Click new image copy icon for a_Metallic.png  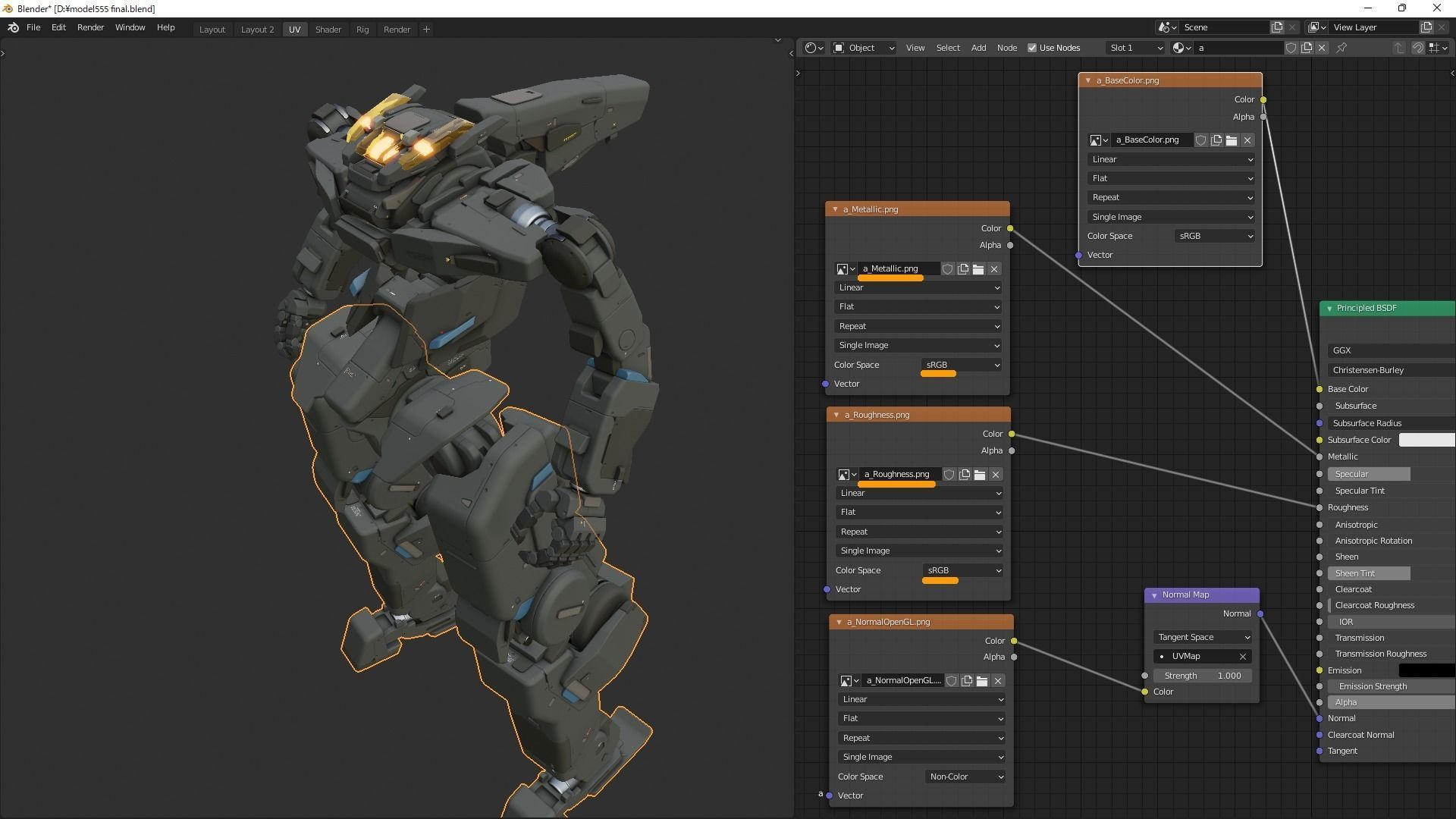pyautogui.click(x=963, y=269)
